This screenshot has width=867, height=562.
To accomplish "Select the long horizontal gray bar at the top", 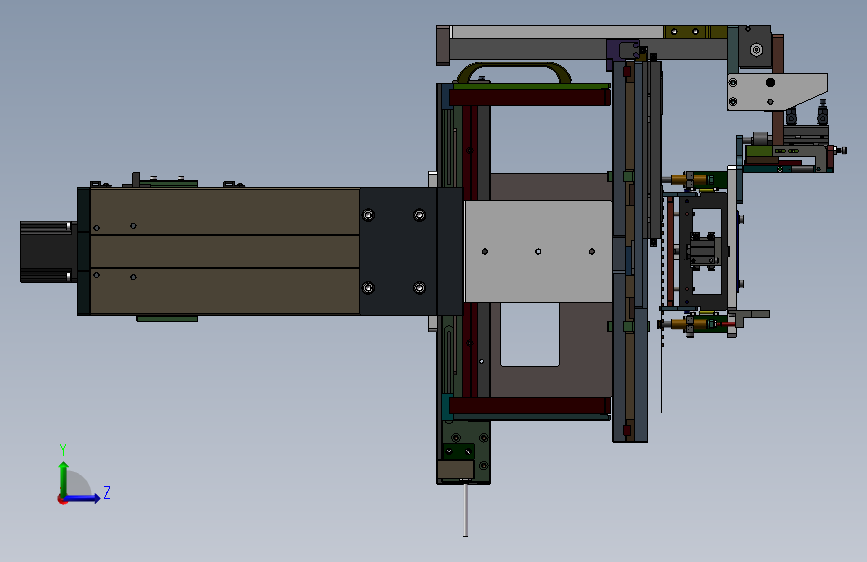I will pos(557,32).
